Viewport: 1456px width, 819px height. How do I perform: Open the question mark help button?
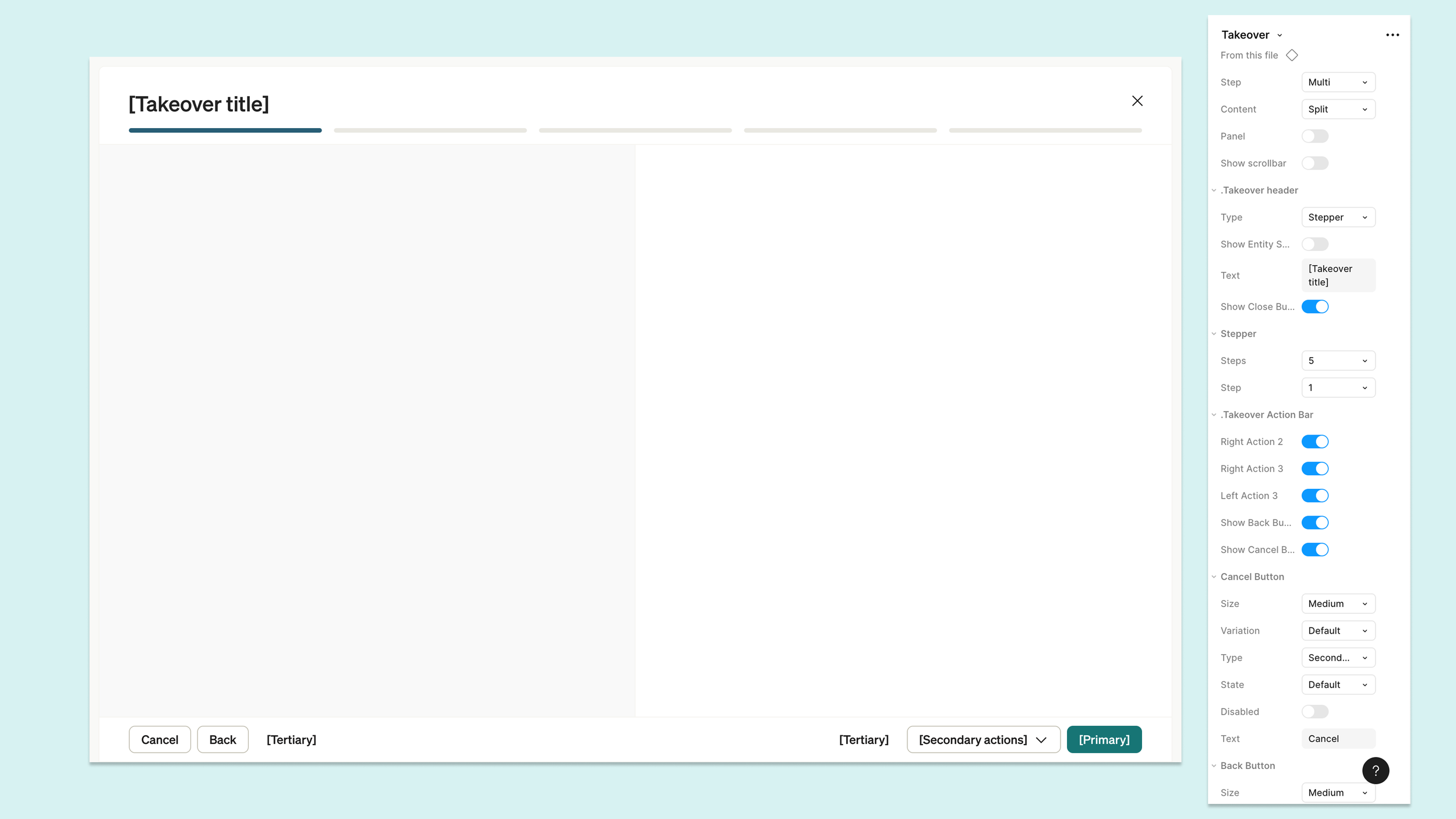coord(1375,770)
